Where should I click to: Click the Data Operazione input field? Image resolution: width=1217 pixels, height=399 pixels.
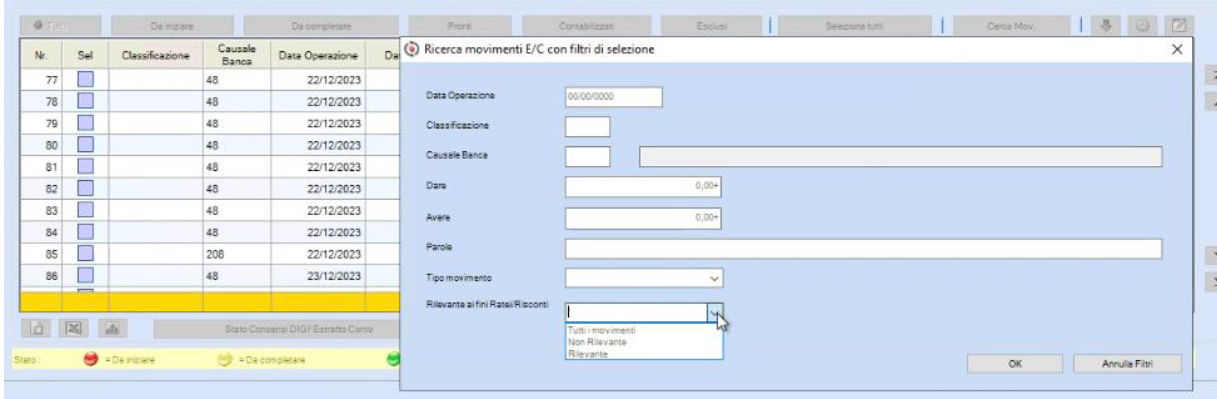point(614,97)
